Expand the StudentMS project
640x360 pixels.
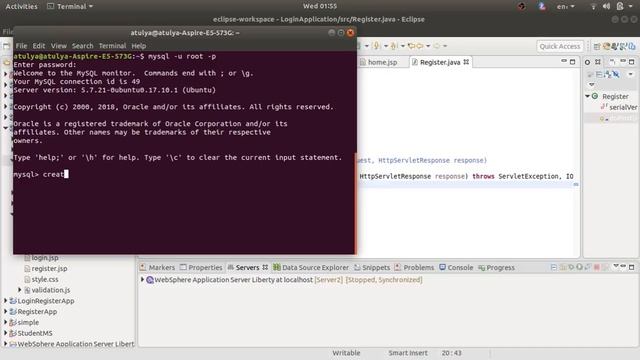click(6, 333)
